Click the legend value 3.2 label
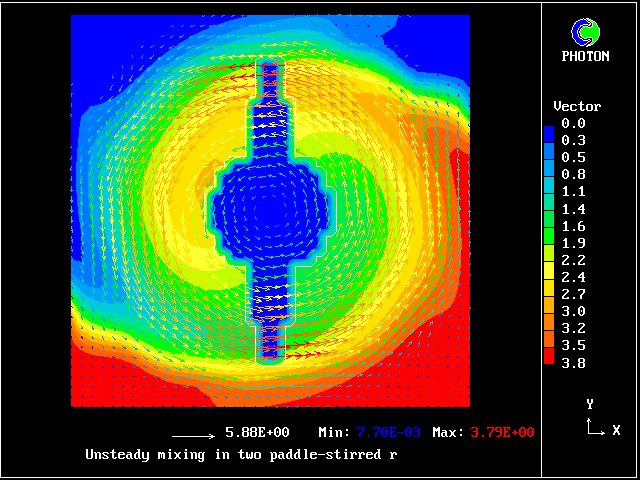The image size is (640, 480). tap(572, 328)
